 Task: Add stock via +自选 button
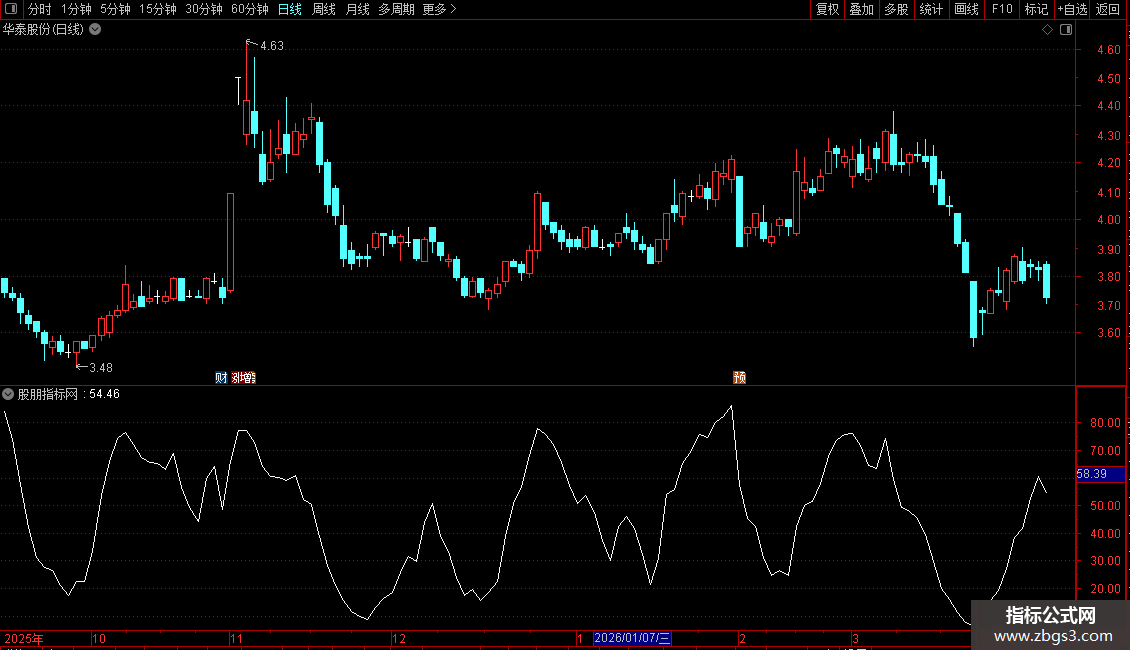(1072, 9)
